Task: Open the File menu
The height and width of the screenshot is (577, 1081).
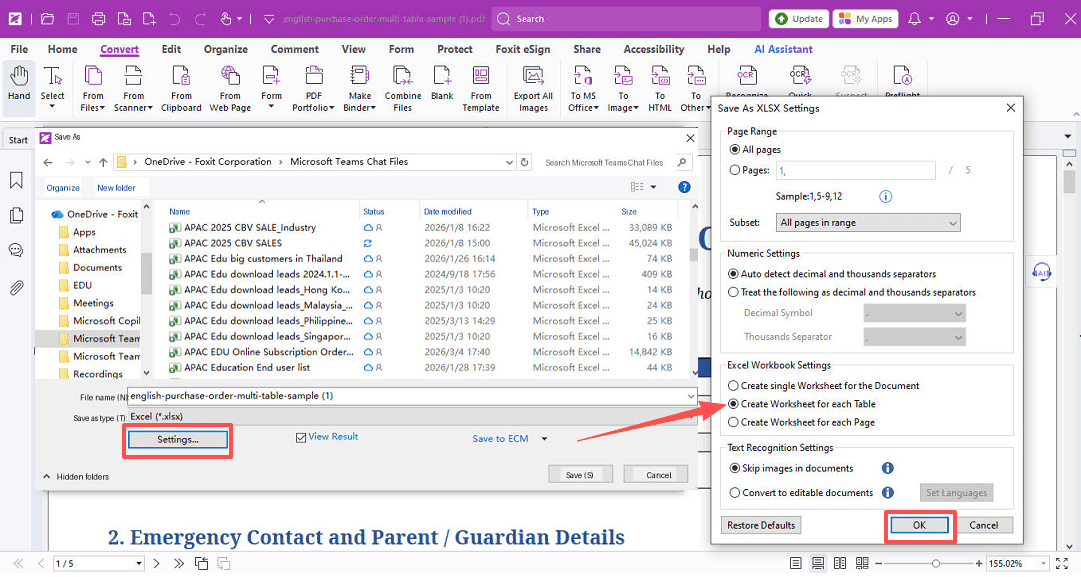Action: 19,49
